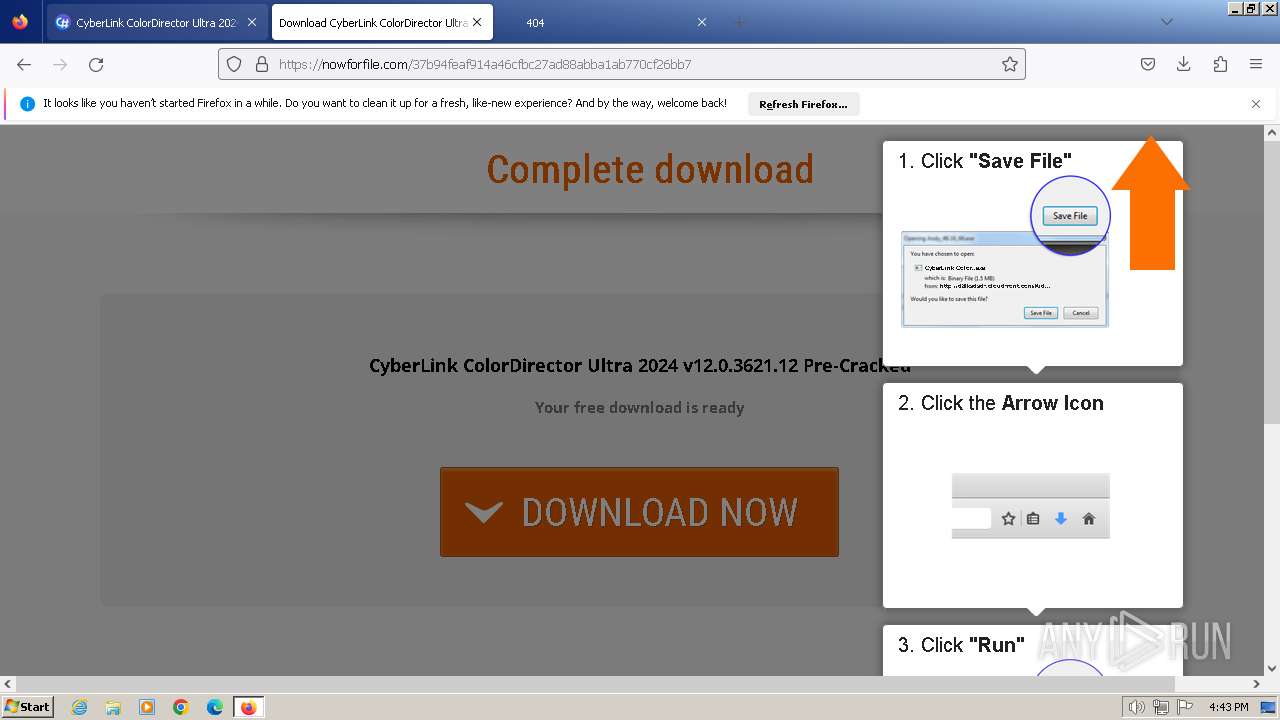Open network status in system tray
Viewport: 1280px width, 720px height.
pos(1161,707)
